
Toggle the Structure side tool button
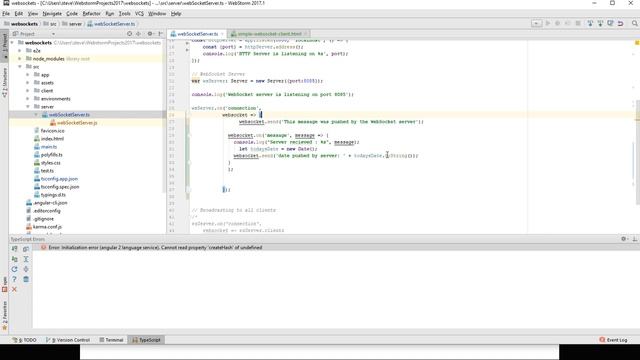(4, 83)
